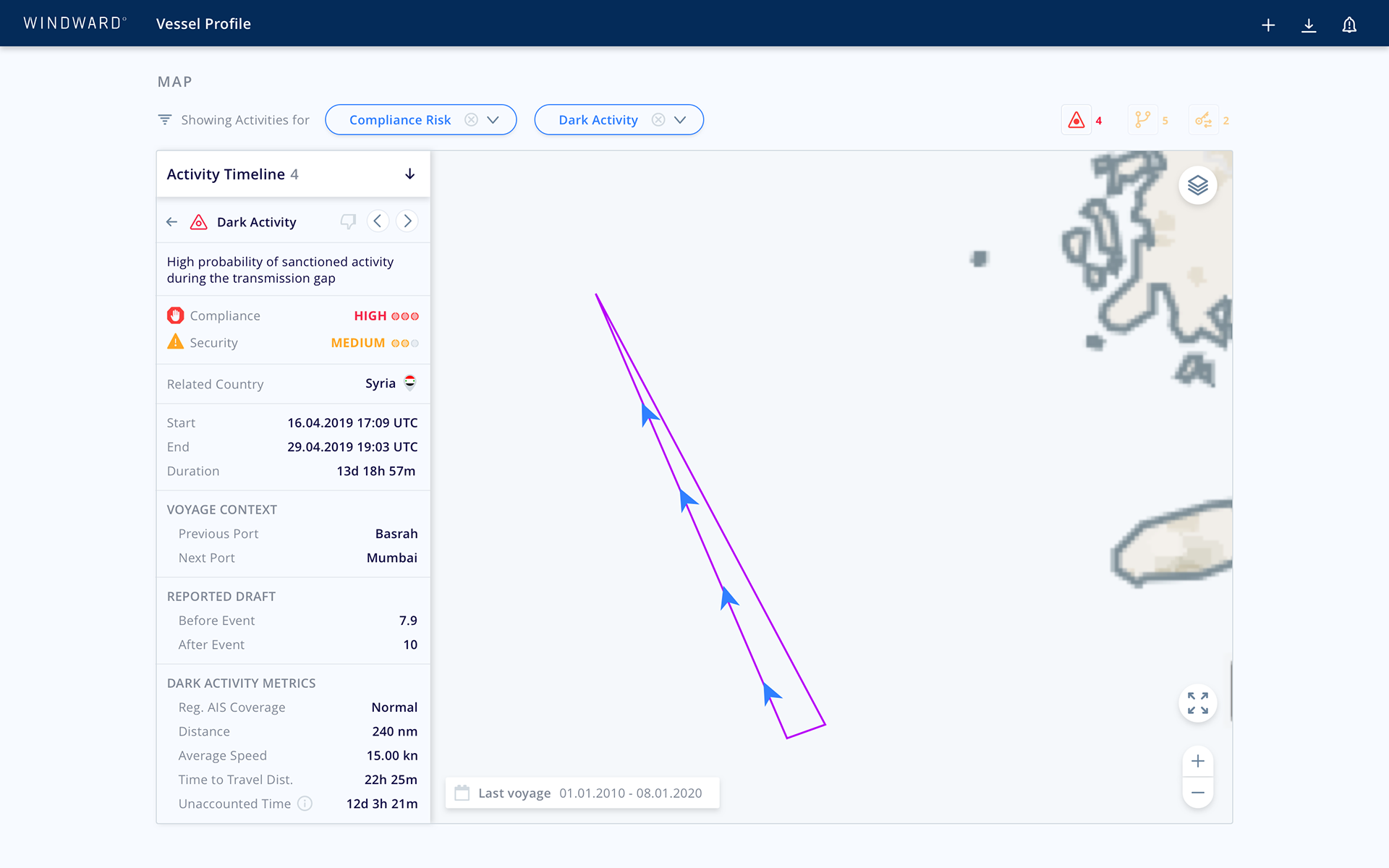The height and width of the screenshot is (868, 1389).
Task: Zoom in on the map
Action: point(1197,762)
